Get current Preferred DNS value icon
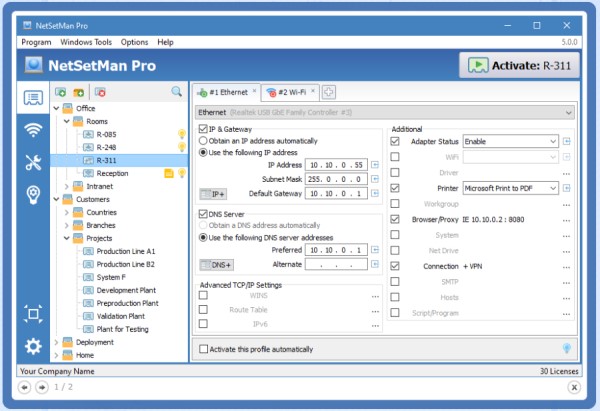The width and height of the screenshot is (600, 411). [375, 250]
